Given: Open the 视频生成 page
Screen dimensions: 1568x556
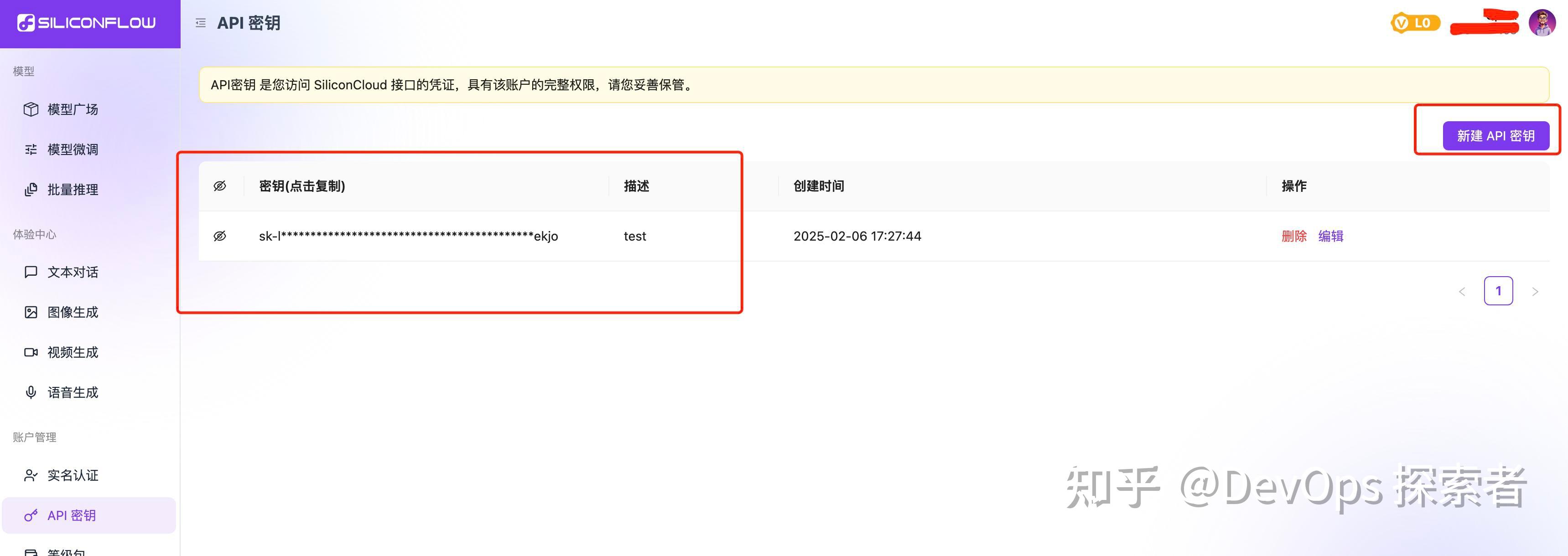Looking at the screenshot, I should pos(72,352).
